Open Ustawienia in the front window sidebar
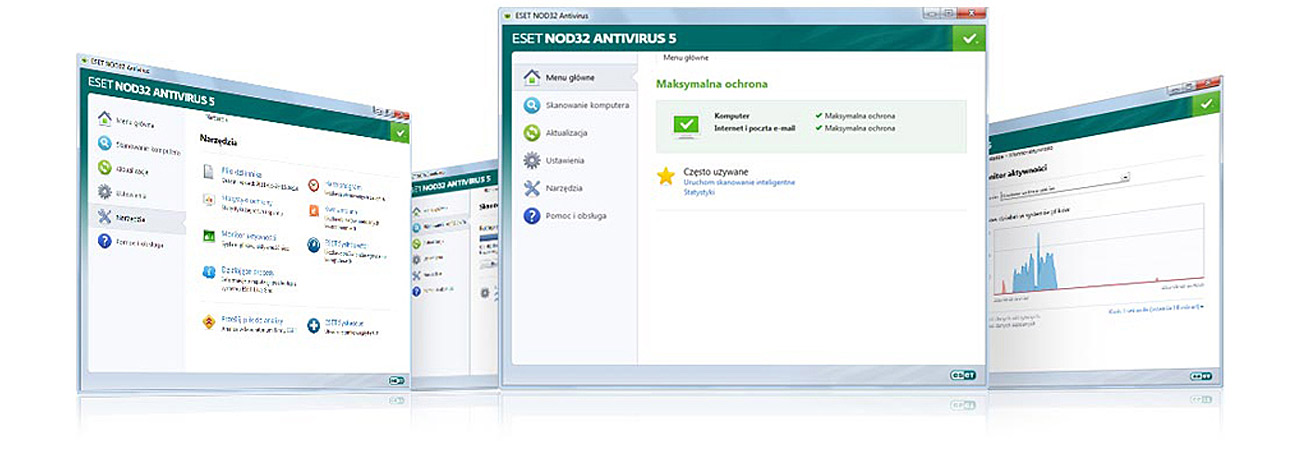 (574, 160)
